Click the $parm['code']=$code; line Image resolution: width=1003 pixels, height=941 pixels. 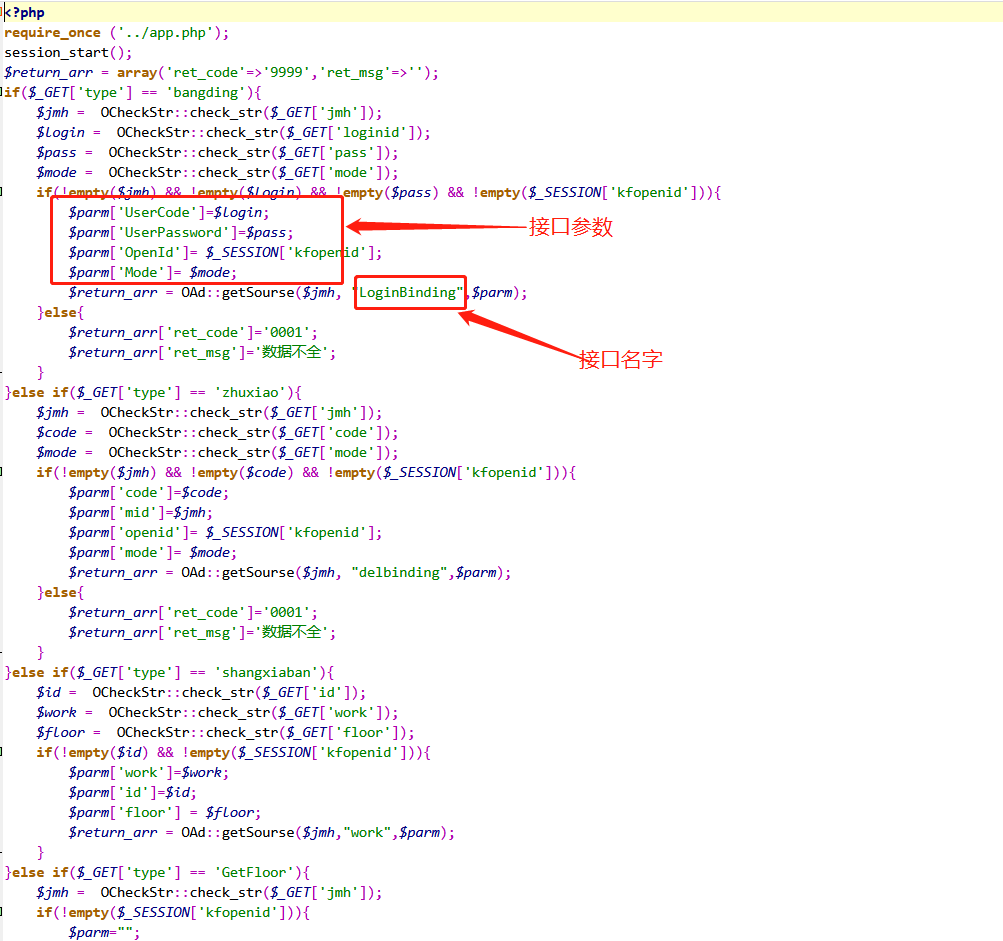click(148, 493)
